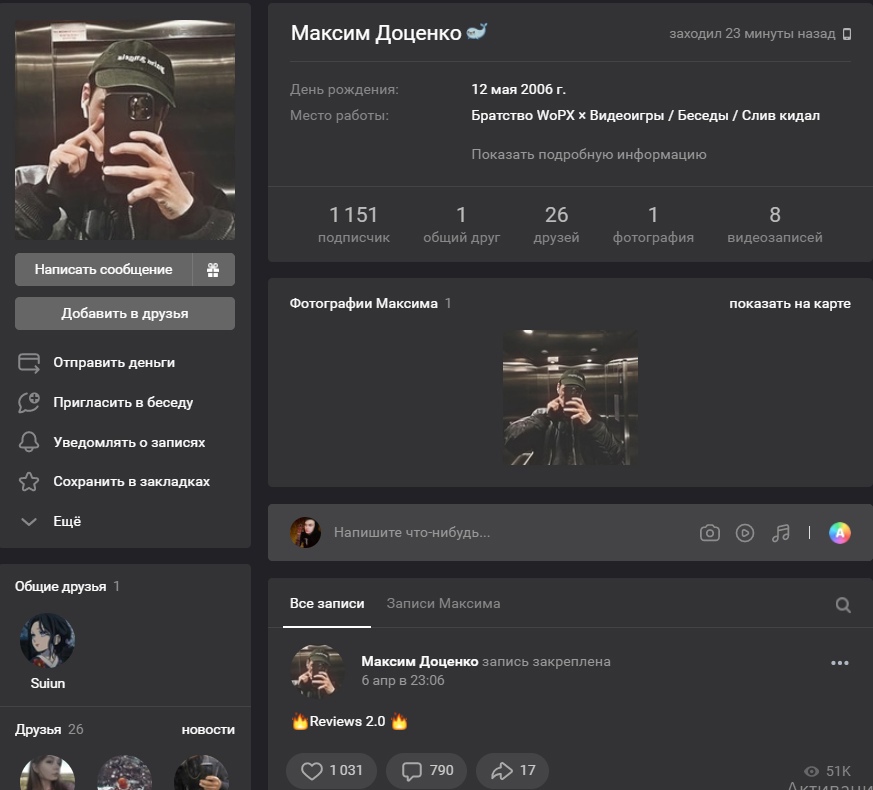Switch to the Записи Максима tab
The height and width of the screenshot is (790, 873).
pyautogui.click(x=443, y=604)
